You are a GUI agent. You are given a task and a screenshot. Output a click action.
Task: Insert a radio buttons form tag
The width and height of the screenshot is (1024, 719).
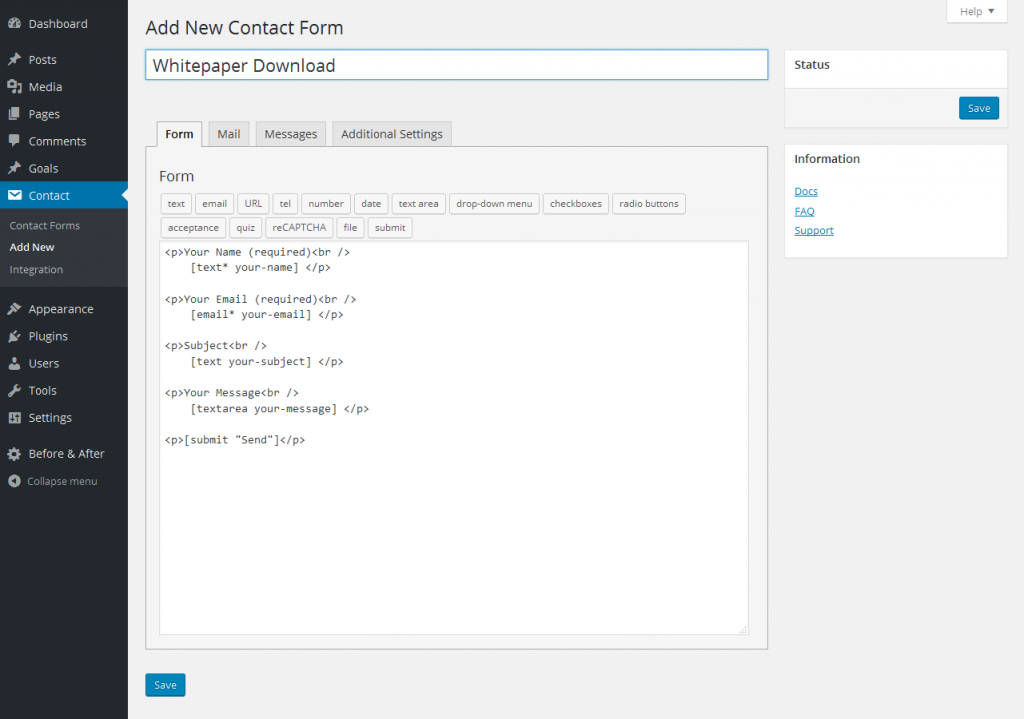click(648, 204)
